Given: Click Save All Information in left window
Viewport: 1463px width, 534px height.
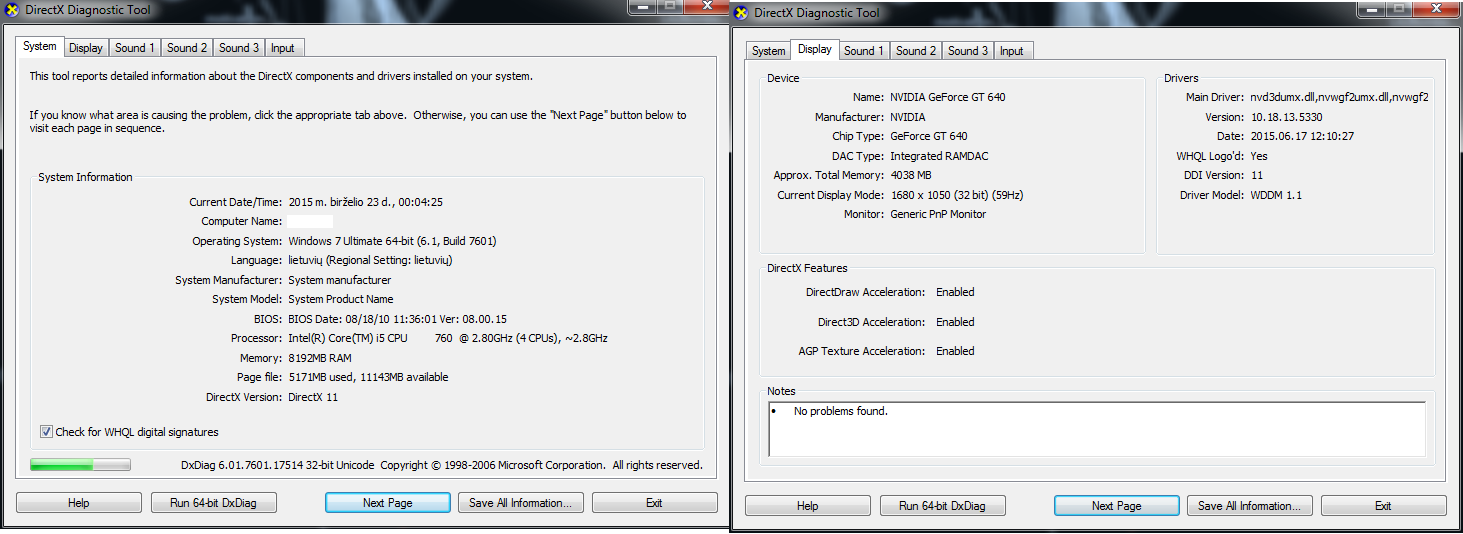Looking at the screenshot, I should (520, 503).
